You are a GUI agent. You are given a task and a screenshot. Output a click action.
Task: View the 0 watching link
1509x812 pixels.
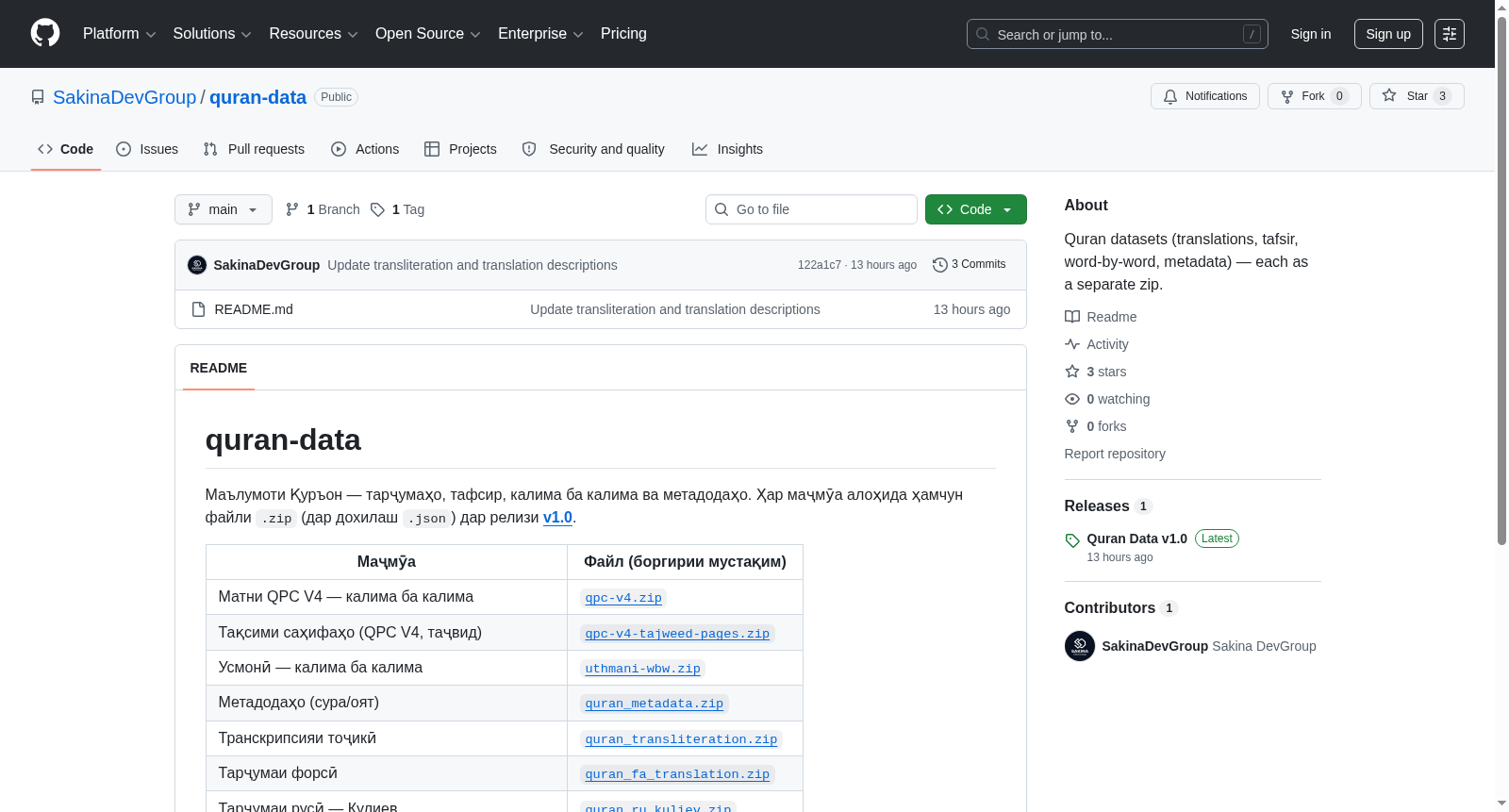click(x=1107, y=399)
